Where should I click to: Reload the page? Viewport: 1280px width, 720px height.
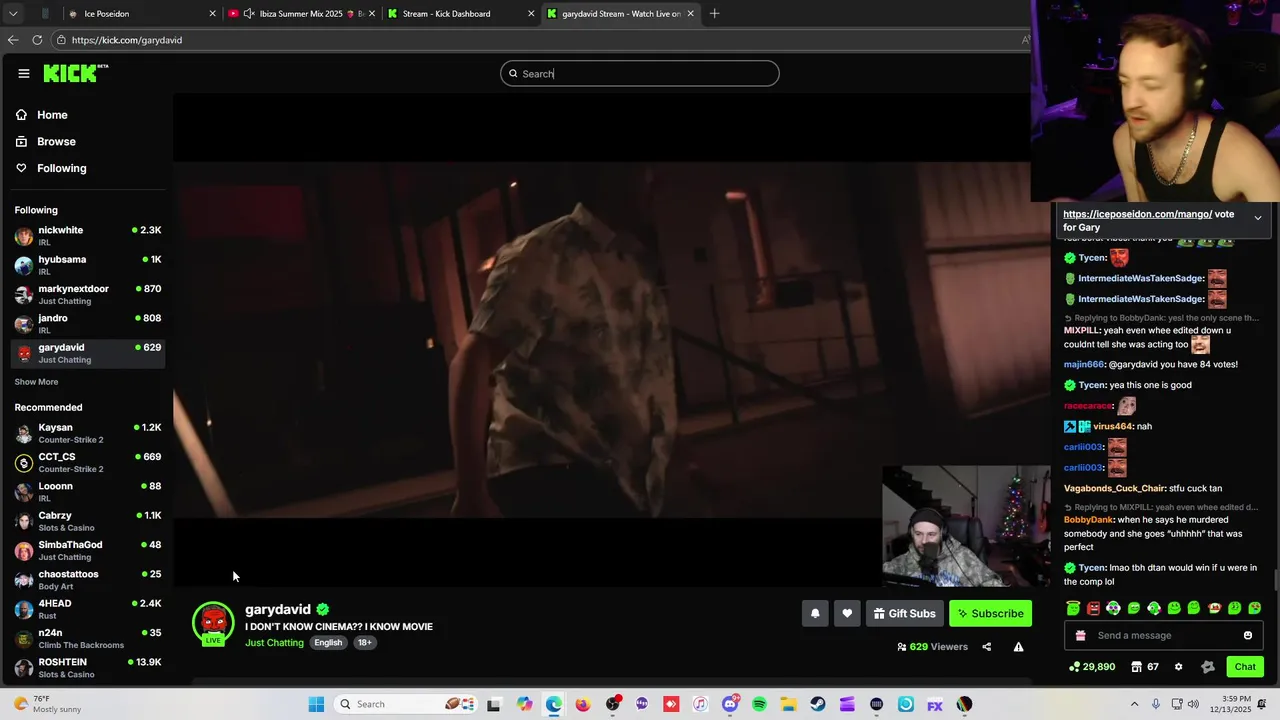tap(37, 40)
